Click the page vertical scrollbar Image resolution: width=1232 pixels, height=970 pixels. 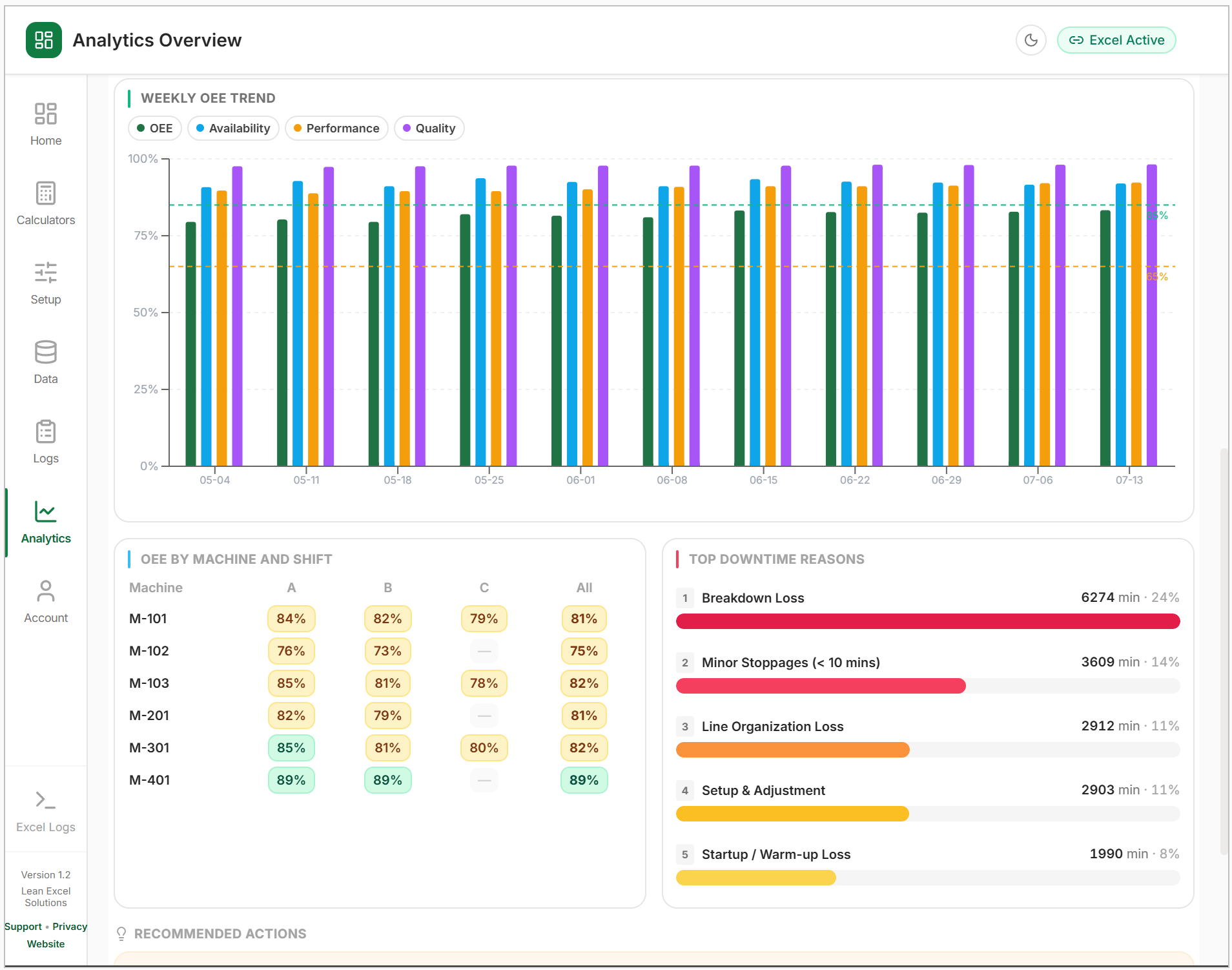click(1224, 652)
